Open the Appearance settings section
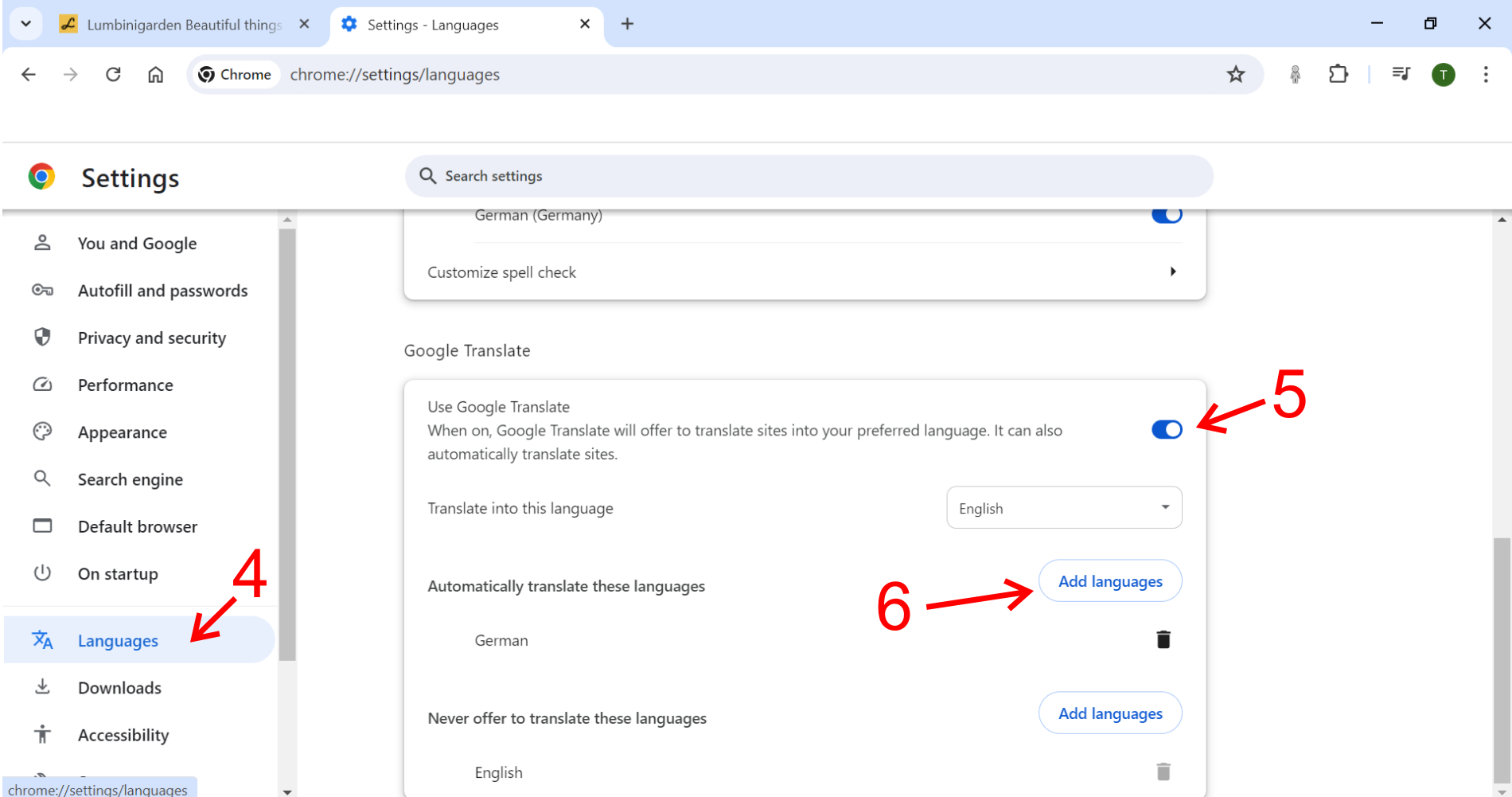 click(x=122, y=432)
